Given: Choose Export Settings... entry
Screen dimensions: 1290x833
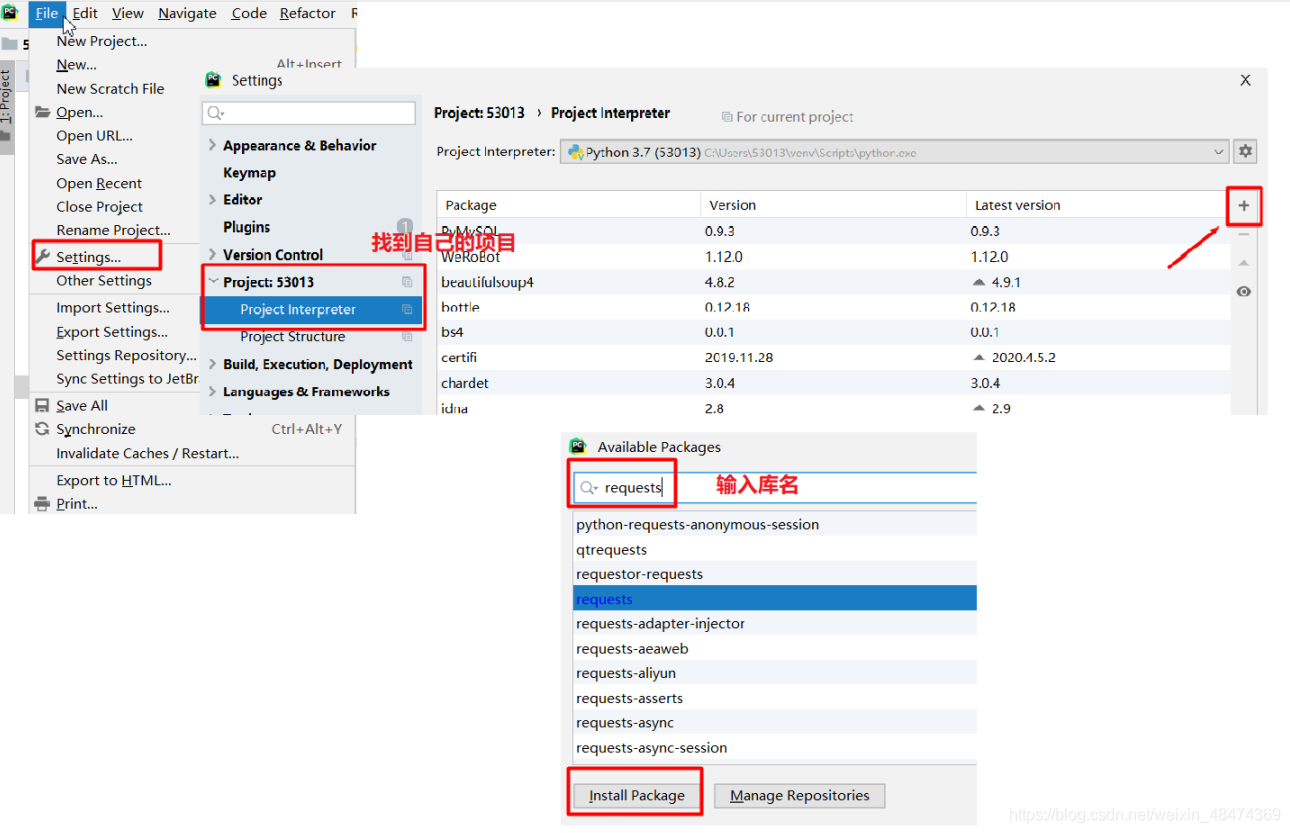Looking at the screenshot, I should click(112, 332).
